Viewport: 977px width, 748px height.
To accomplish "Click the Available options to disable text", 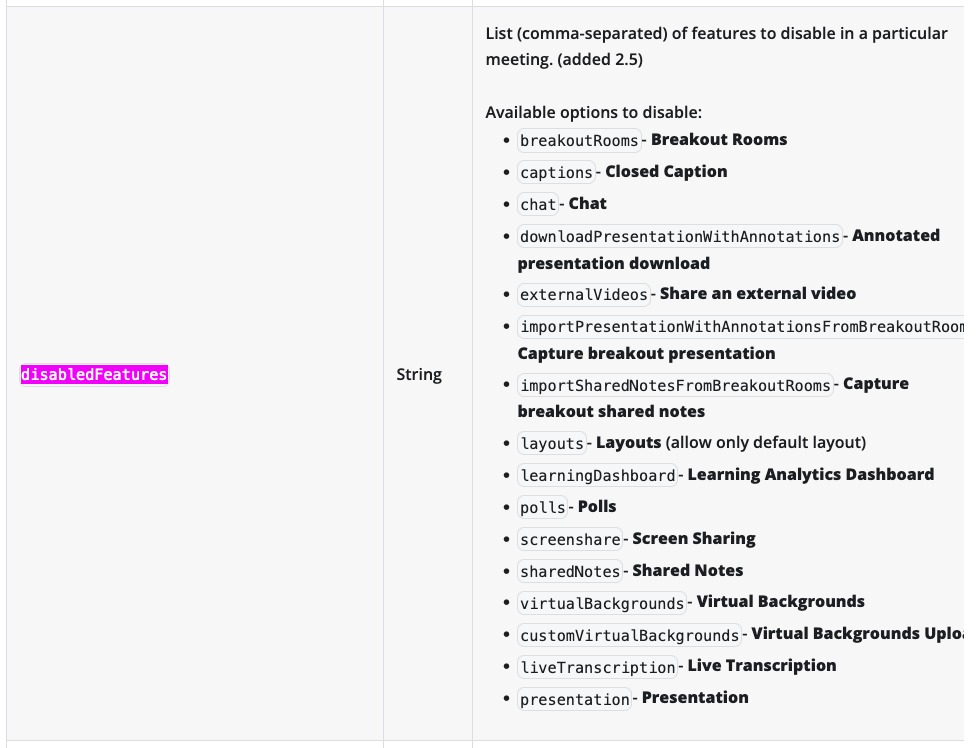I will coord(593,112).
